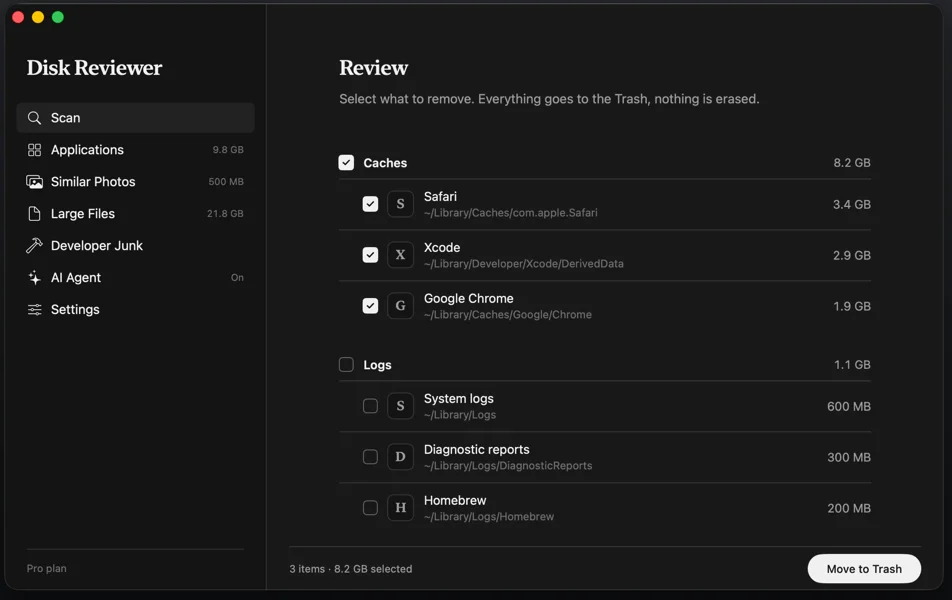This screenshot has width=952, height=600.
Task: Click the Xcode DerivedData path text
Action: 523,264
